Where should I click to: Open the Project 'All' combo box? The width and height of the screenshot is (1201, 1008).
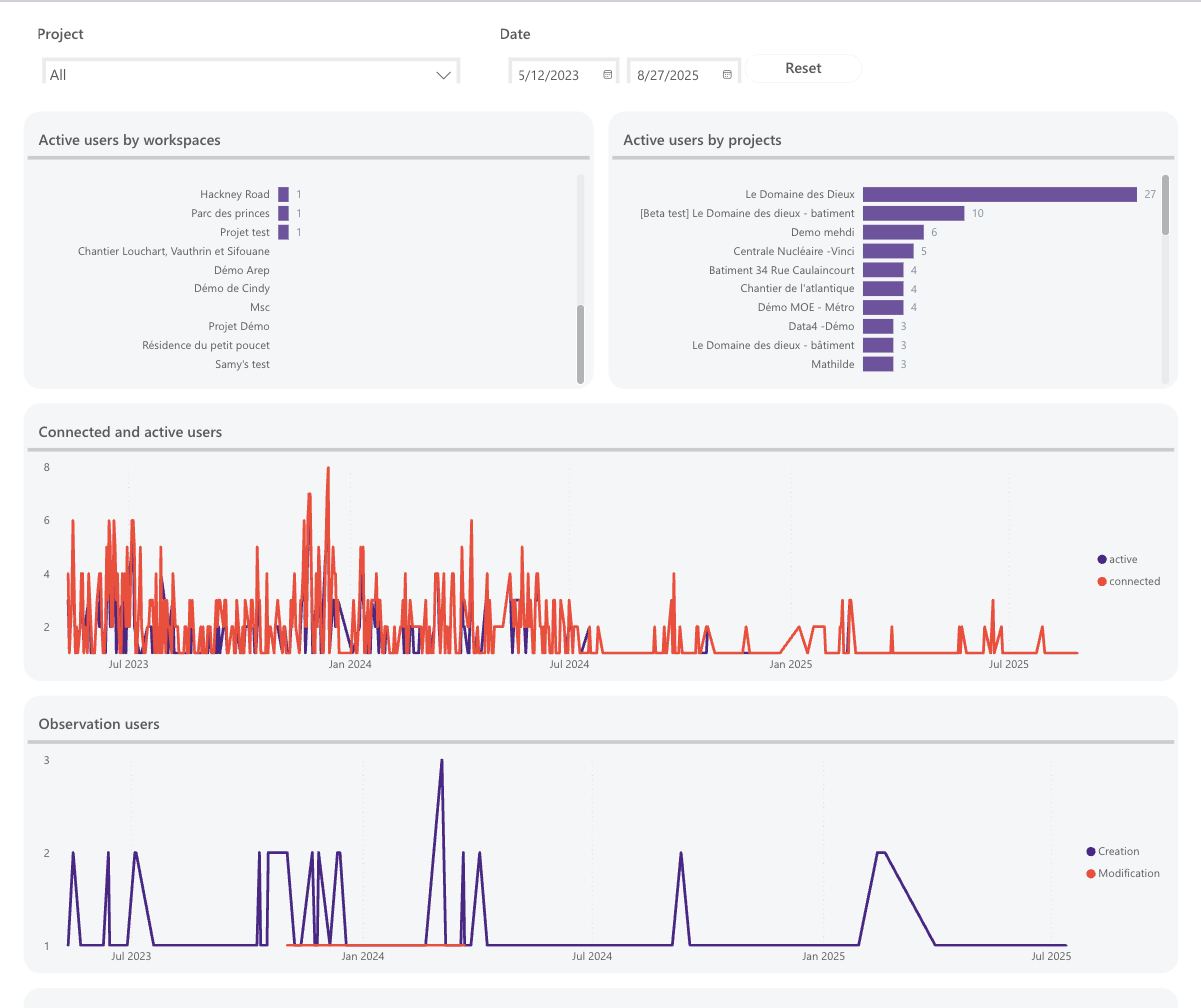pos(251,74)
